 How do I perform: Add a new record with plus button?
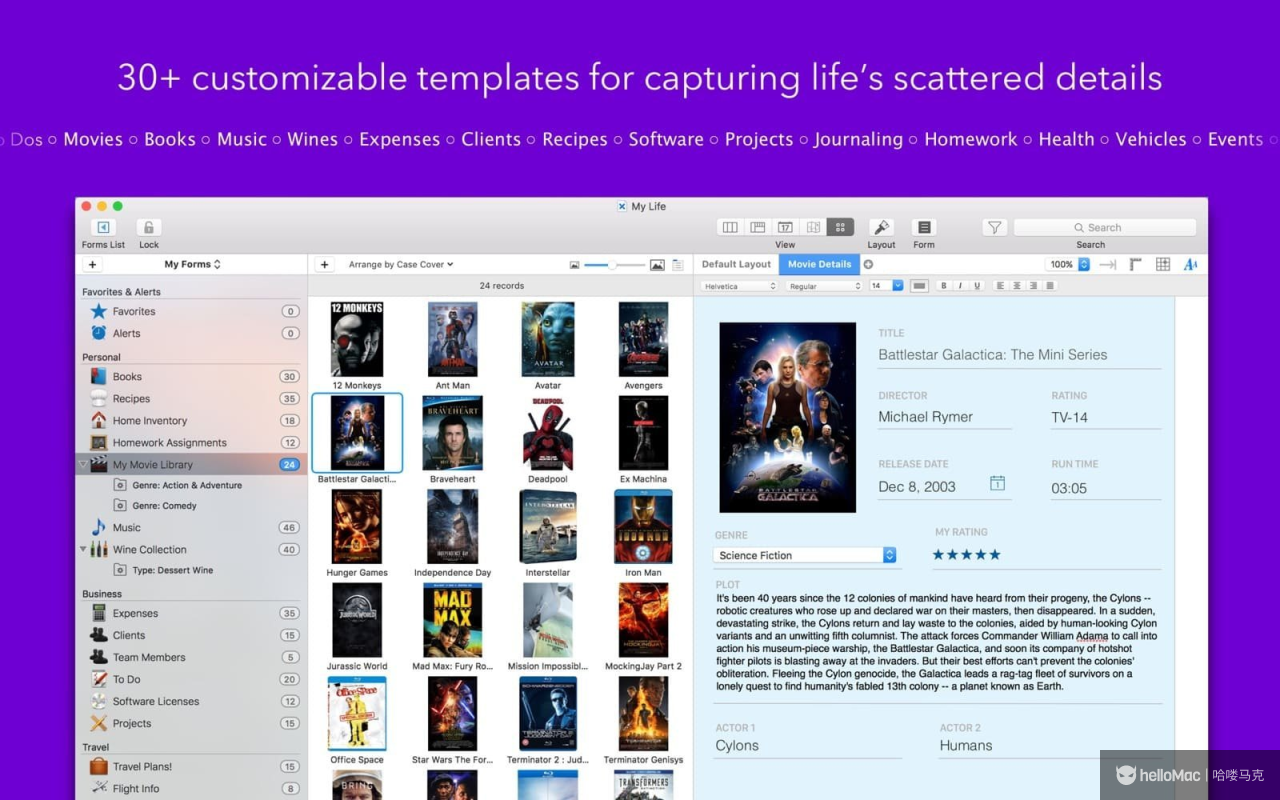[x=324, y=265]
